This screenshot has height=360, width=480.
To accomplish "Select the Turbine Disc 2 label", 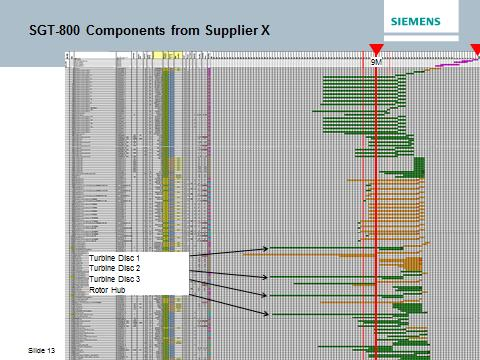I will pos(114,268).
